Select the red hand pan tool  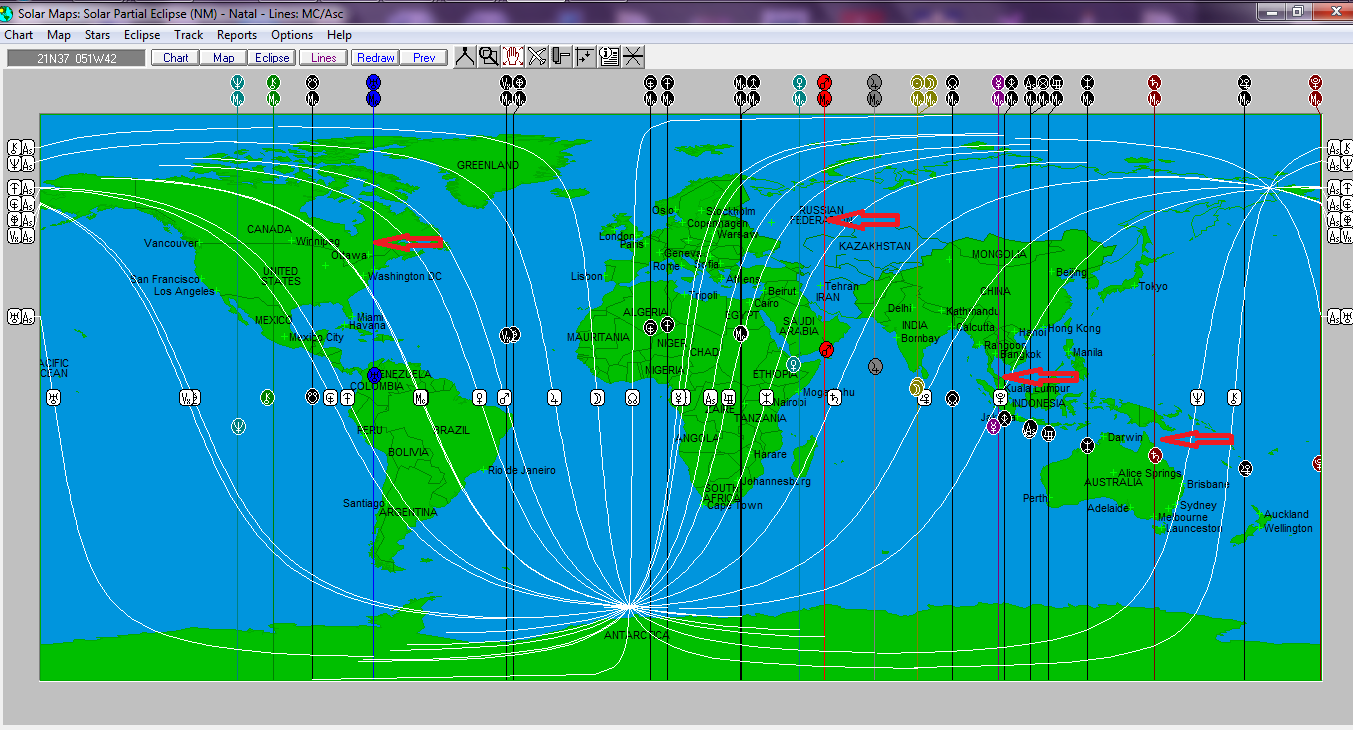coord(513,57)
